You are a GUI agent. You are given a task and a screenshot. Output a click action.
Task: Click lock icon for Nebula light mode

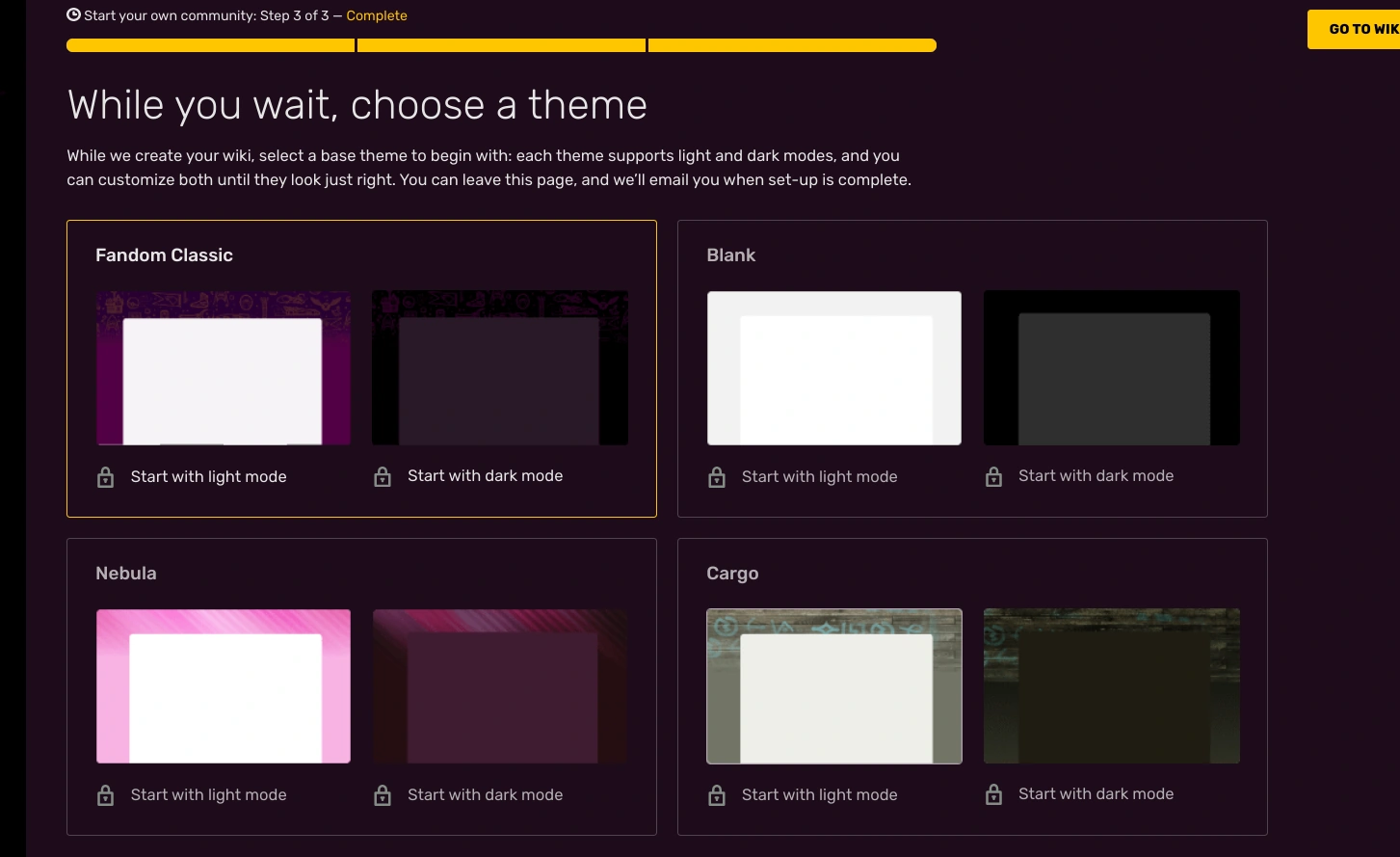point(106,795)
